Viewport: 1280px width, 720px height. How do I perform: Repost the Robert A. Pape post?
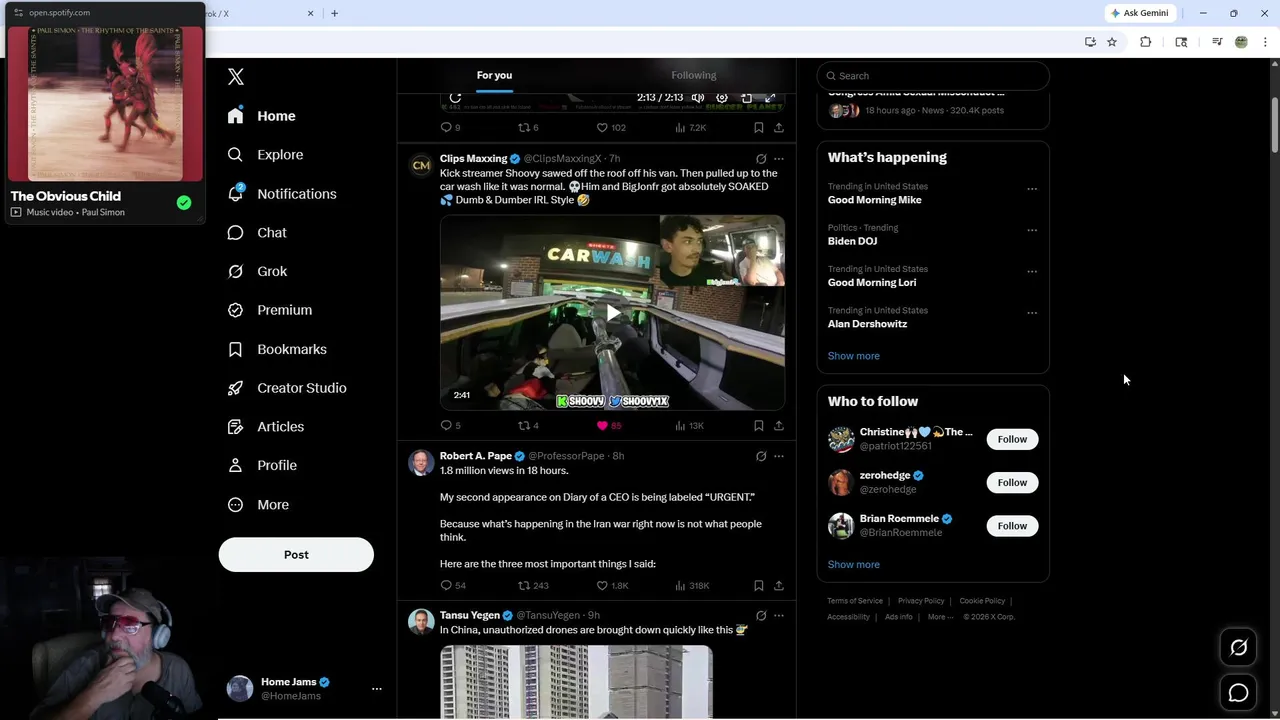pos(524,585)
